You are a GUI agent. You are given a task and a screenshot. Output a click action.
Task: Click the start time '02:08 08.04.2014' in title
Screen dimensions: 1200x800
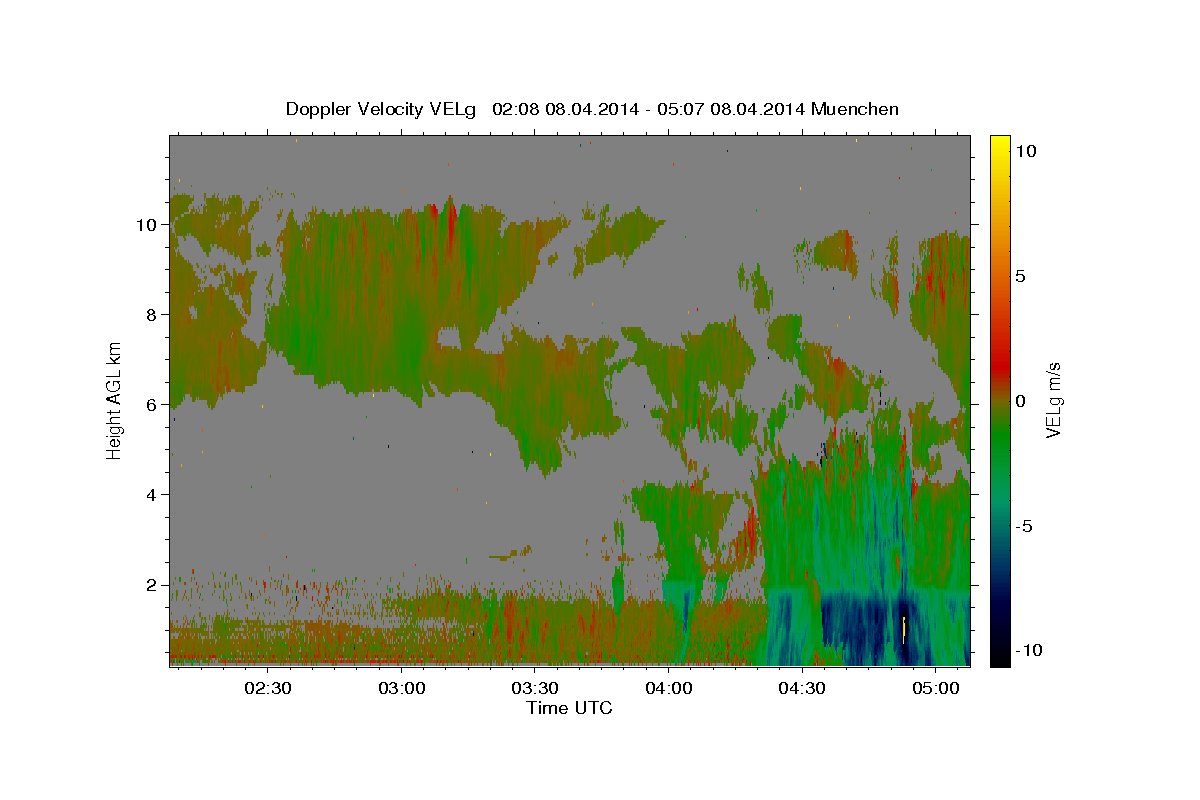pos(563,109)
